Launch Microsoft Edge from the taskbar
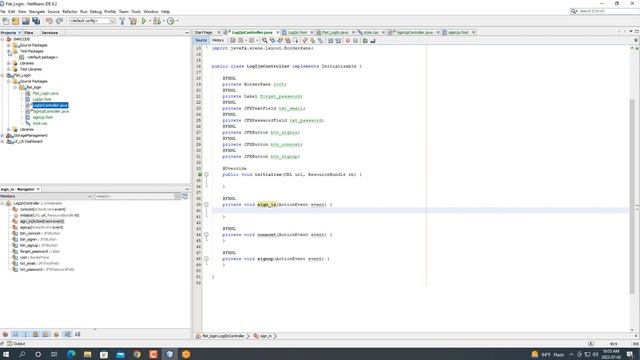 pos(71,354)
